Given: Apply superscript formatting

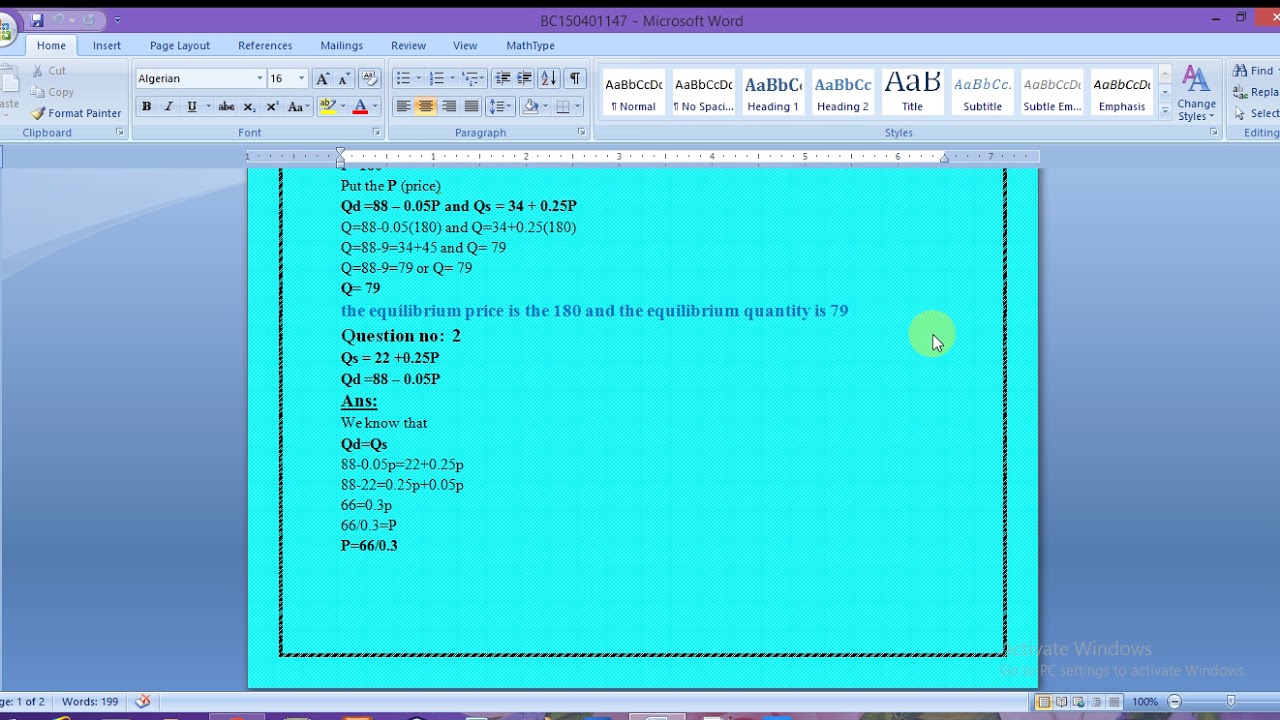Looking at the screenshot, I should 271,107.
